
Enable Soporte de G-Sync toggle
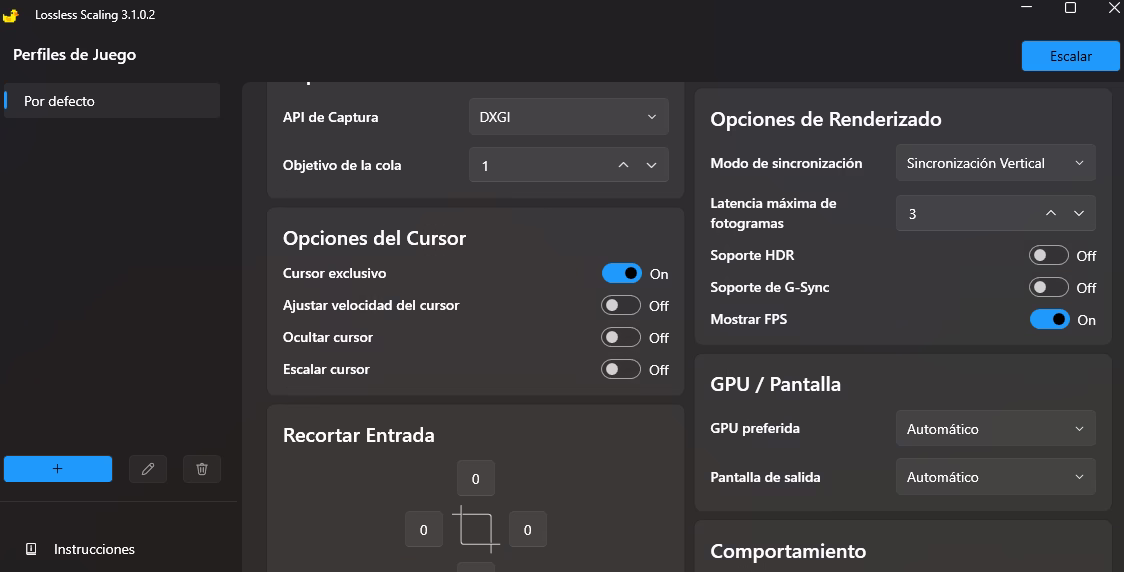(1049, 287)
